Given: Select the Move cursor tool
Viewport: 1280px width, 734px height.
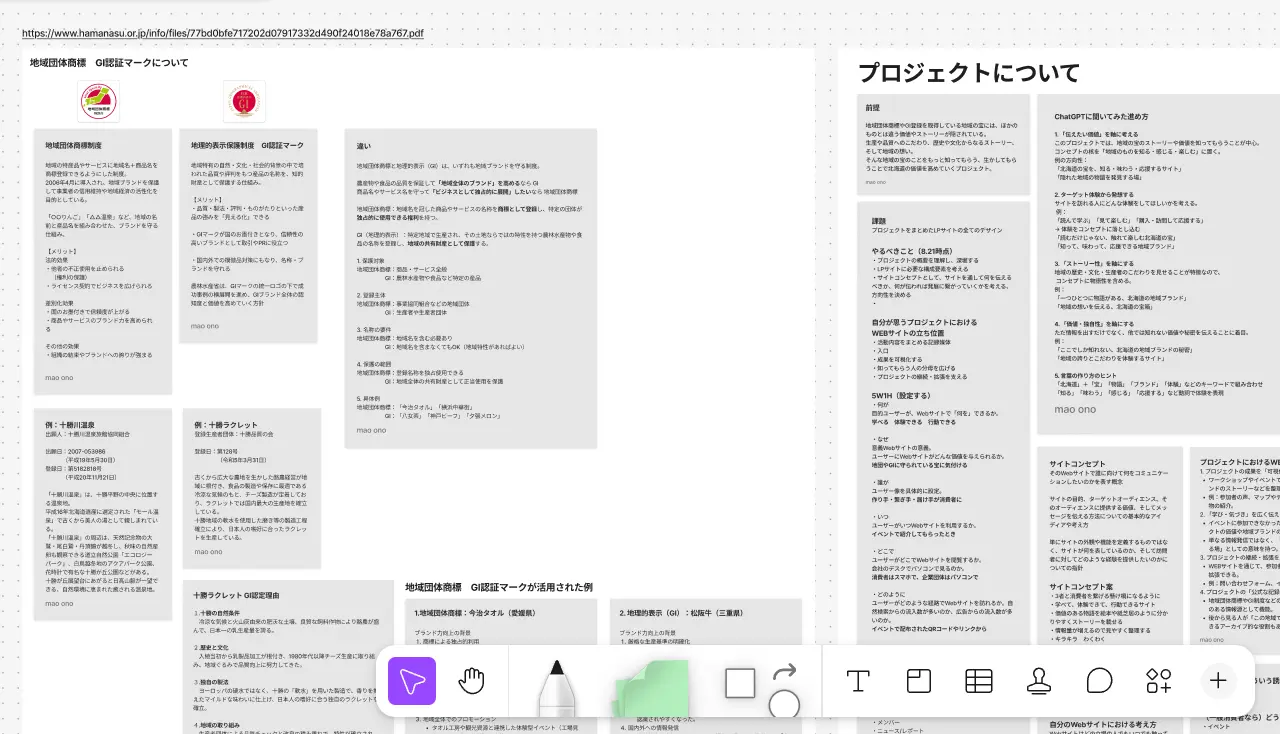Looking at the screenshot, I should [x=412, y=681].
